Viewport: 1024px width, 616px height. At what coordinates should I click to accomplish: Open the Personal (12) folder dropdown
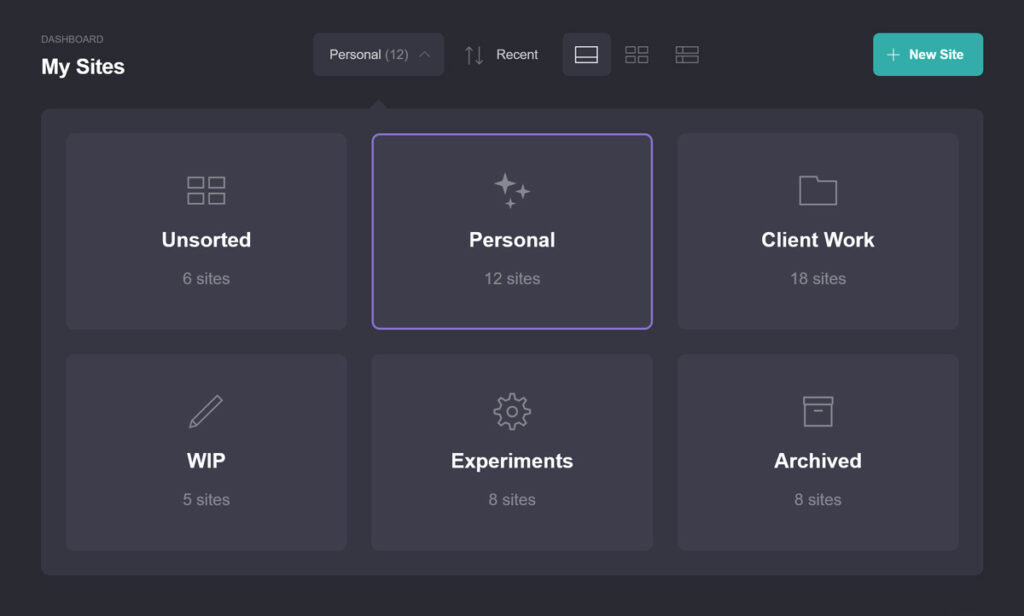368,55
